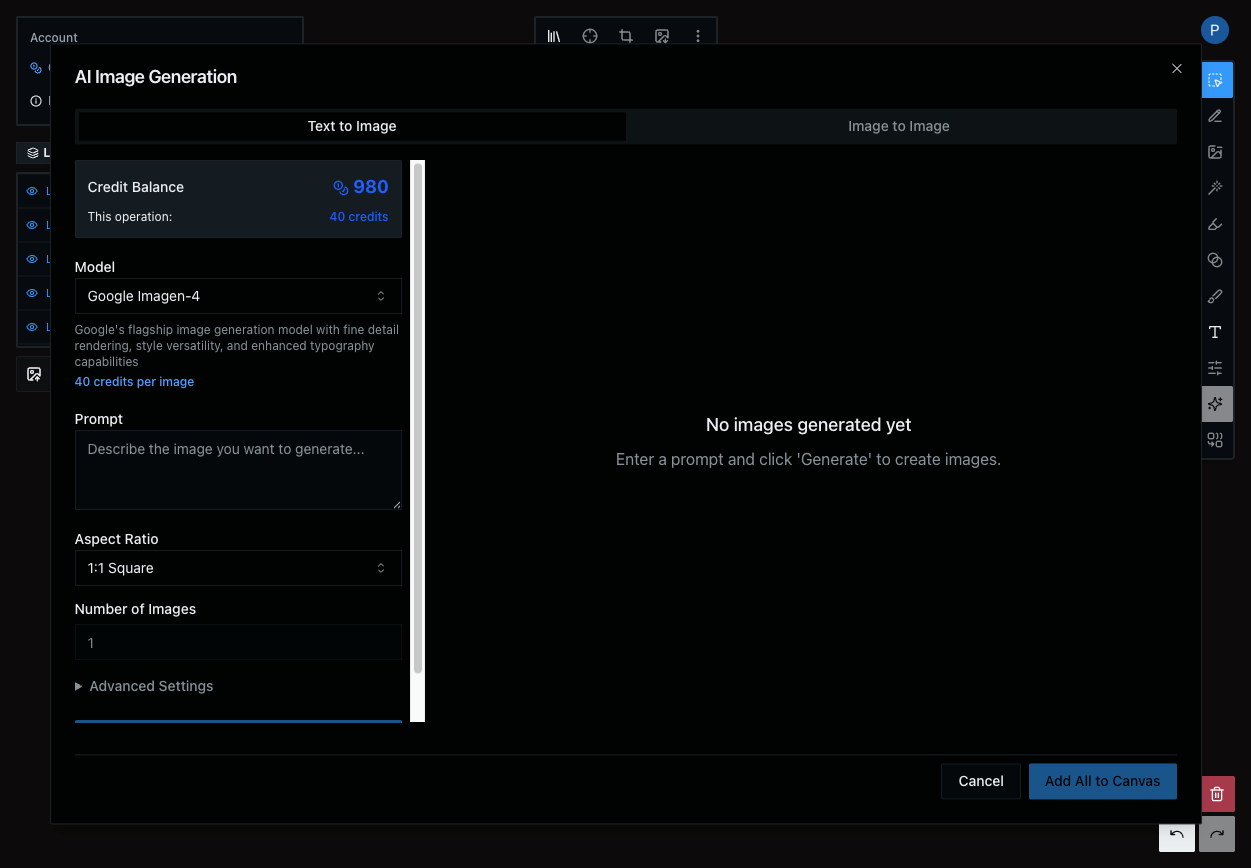
Task: Open the Aspect Ratio dropdown
Action: click(238, 568)
